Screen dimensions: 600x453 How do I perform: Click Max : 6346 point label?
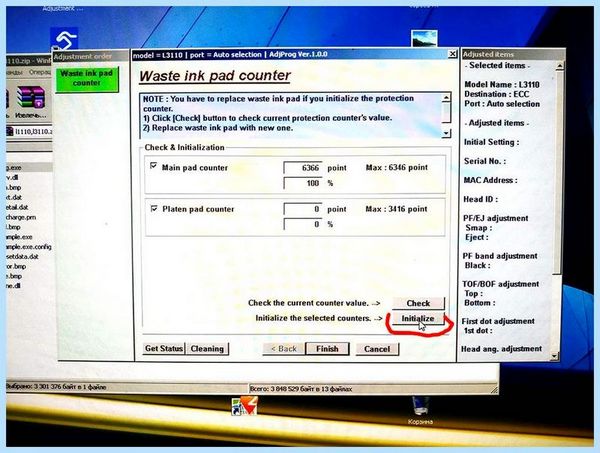397,167
